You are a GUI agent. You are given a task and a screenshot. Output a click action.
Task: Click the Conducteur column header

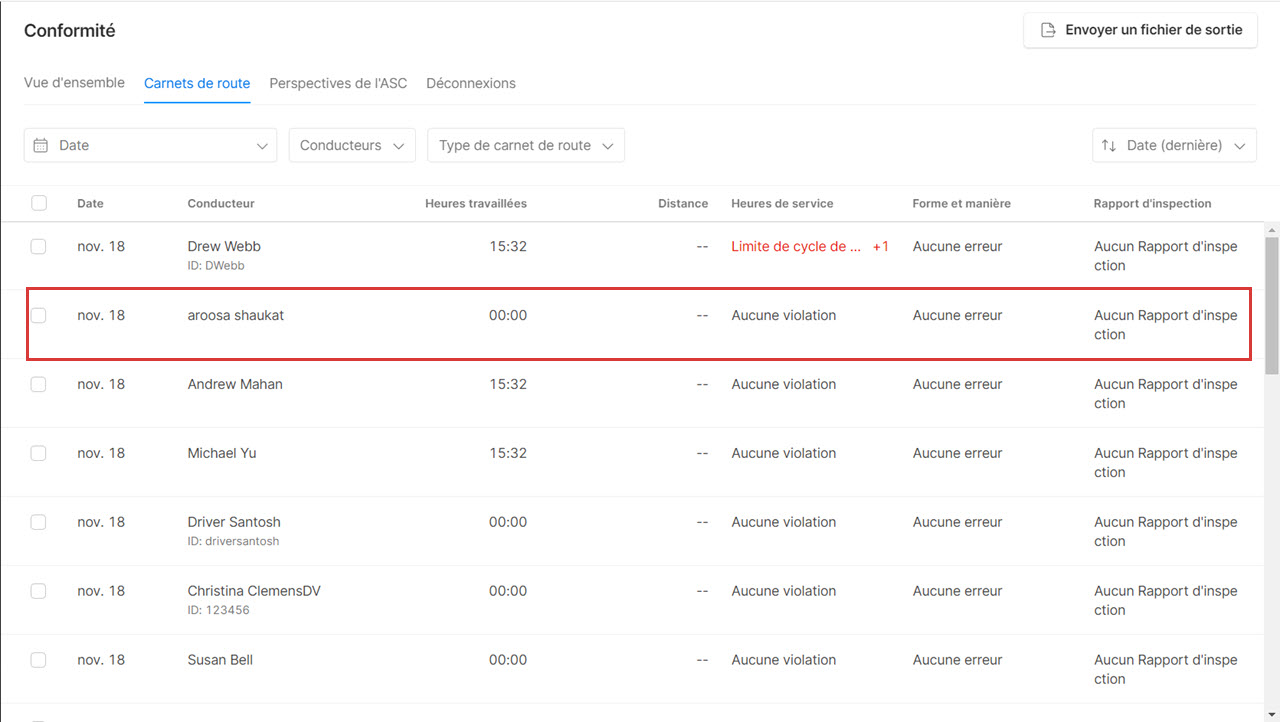tap(221, 203)
